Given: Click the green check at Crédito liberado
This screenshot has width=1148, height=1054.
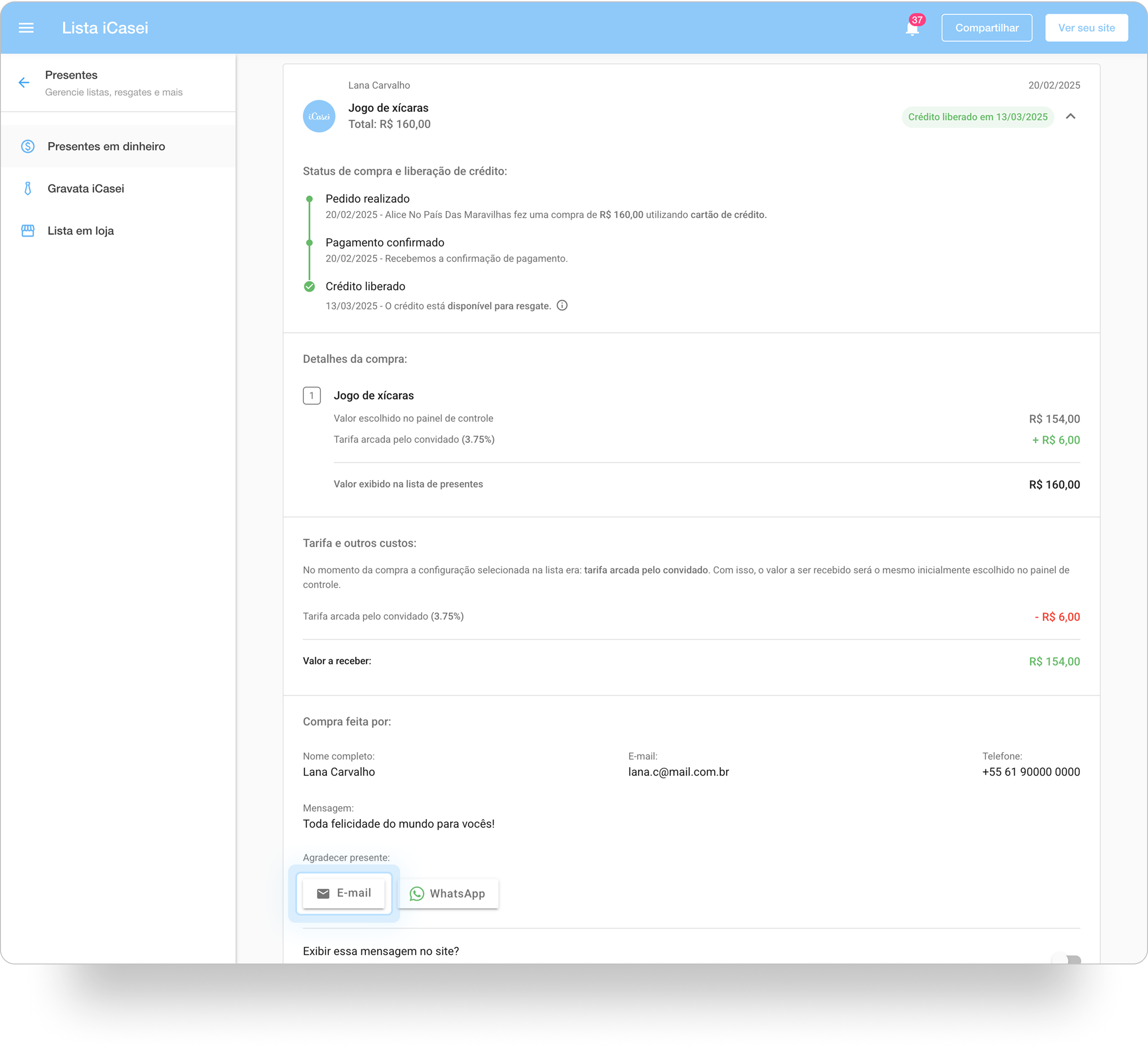Looking at the screenshot, I should [x=309, y=286].
